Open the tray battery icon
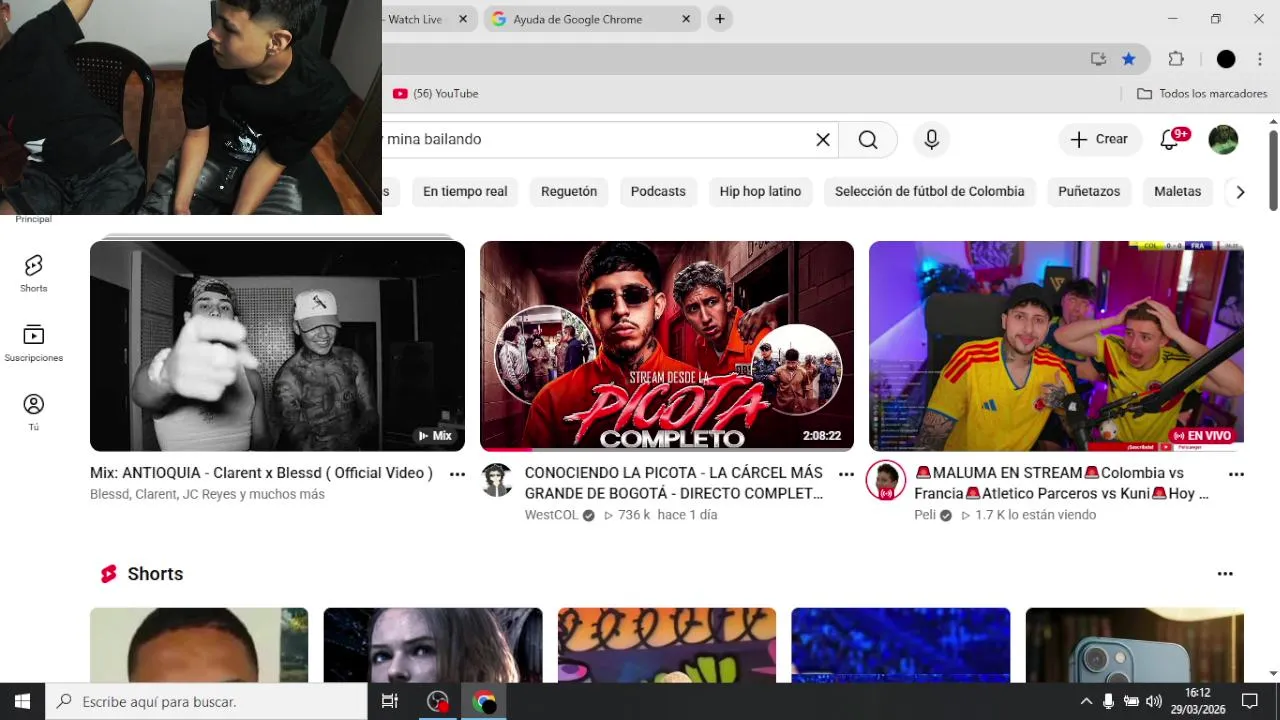The width and height of the screenshot is (1280, 720). 1131,701
